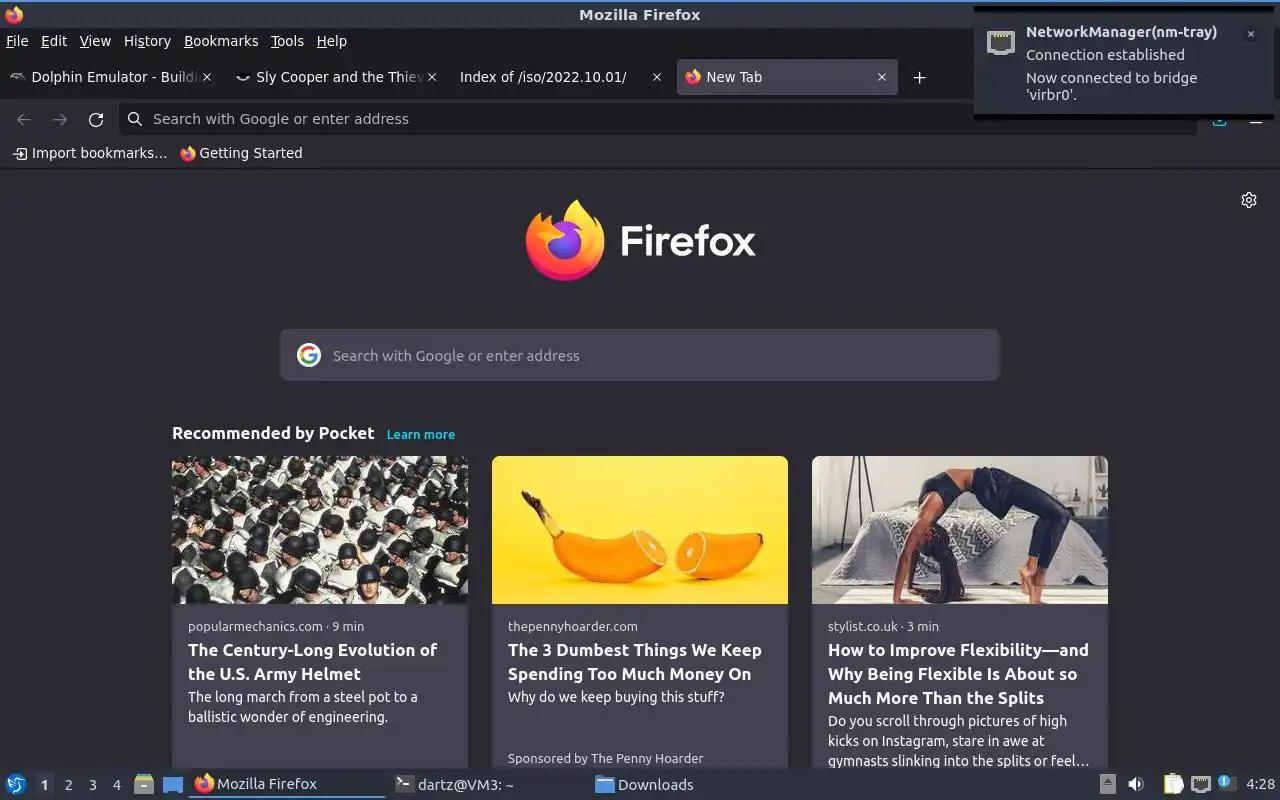Open the Help menu
The height and width of the screenshot is (800, 1280).
(x=332, y=41)
